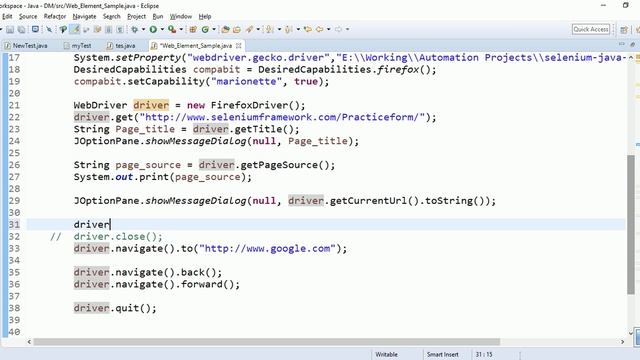Click the Last Edit Location icon
Image resolution: width=640 pixels, height=360 pixels.
click(x=308, y=29)
